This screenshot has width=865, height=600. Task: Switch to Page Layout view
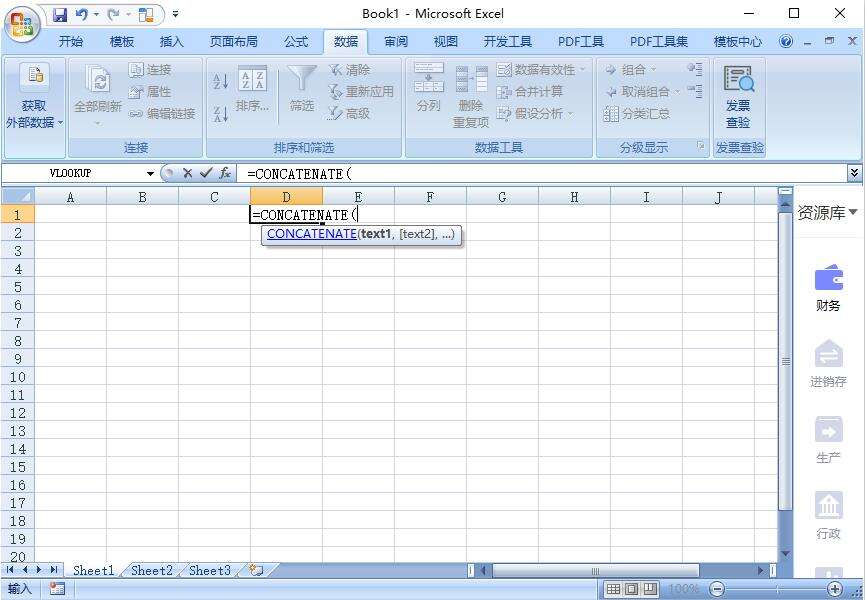click(x=632, y=590)
